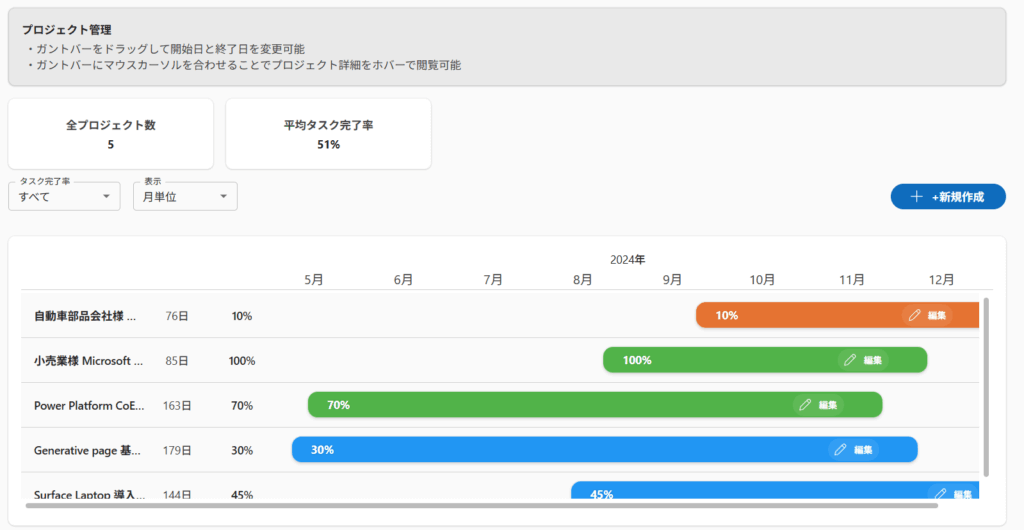Select the orange 10% Gantt bar
Viewport: 1024px width, 530px height.
pos(800,315)
